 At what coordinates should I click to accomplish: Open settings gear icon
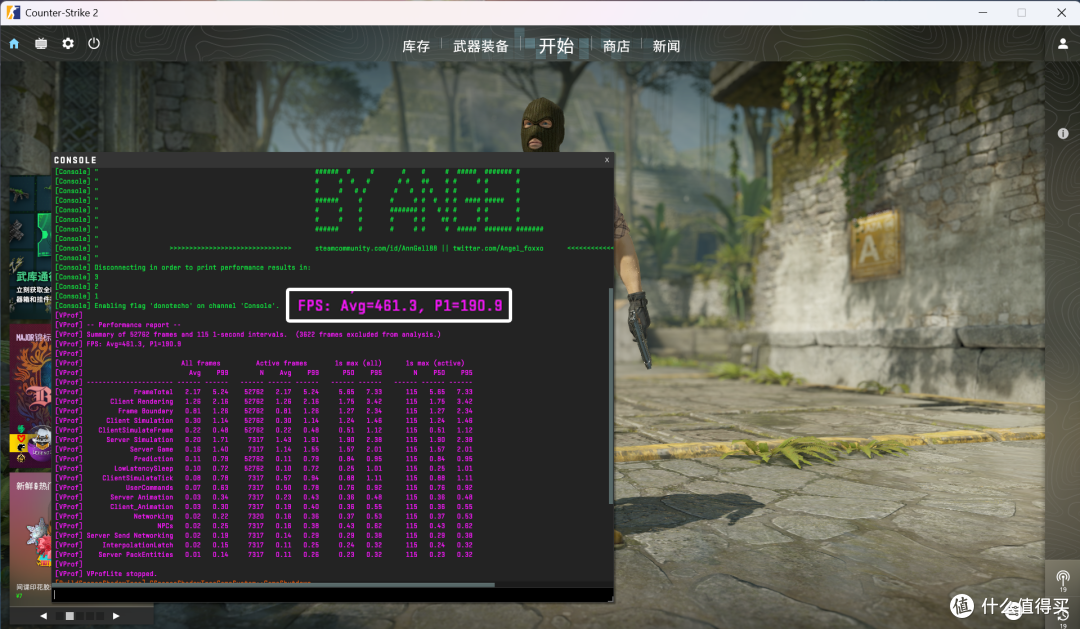click(68, 43)
